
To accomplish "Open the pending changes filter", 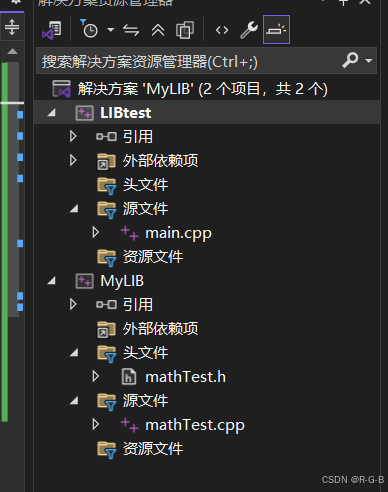I will [89, 29].
